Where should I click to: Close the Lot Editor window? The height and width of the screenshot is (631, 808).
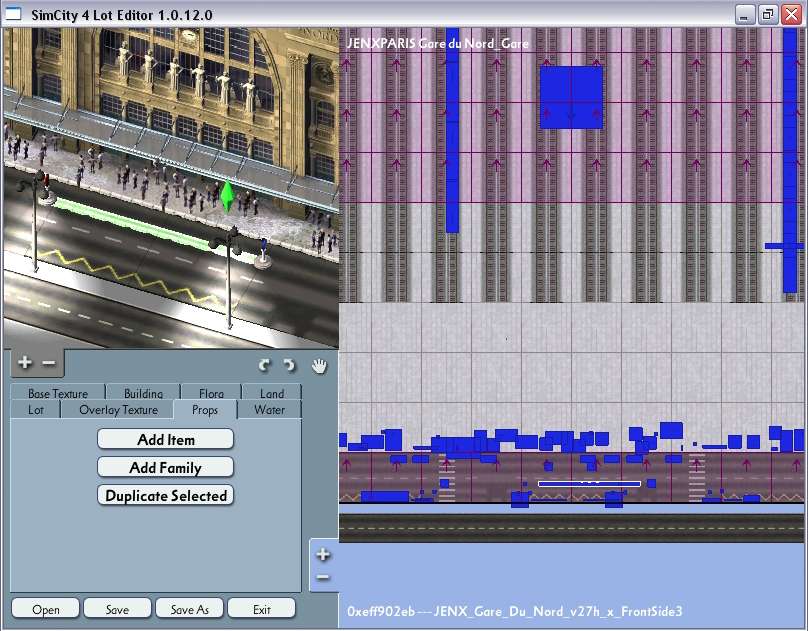tap(792, 14)
